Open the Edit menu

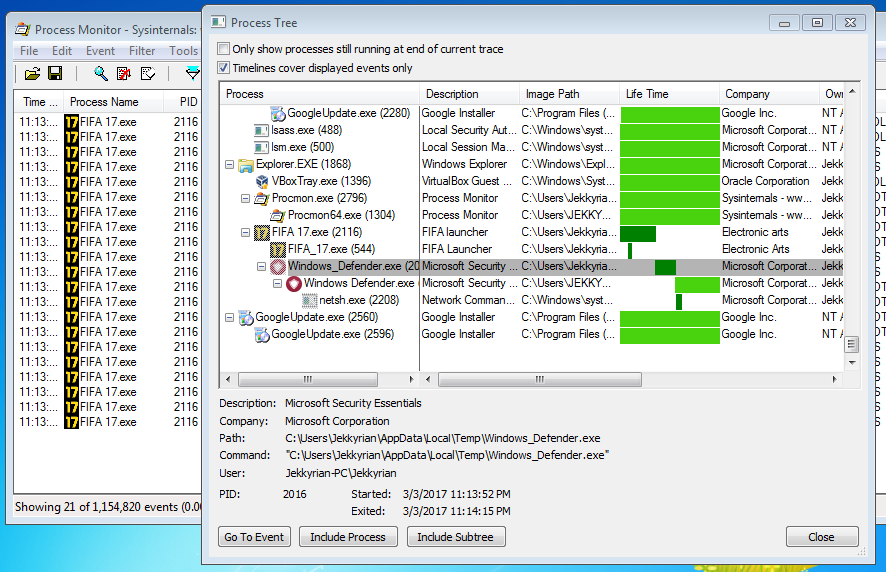62,51
